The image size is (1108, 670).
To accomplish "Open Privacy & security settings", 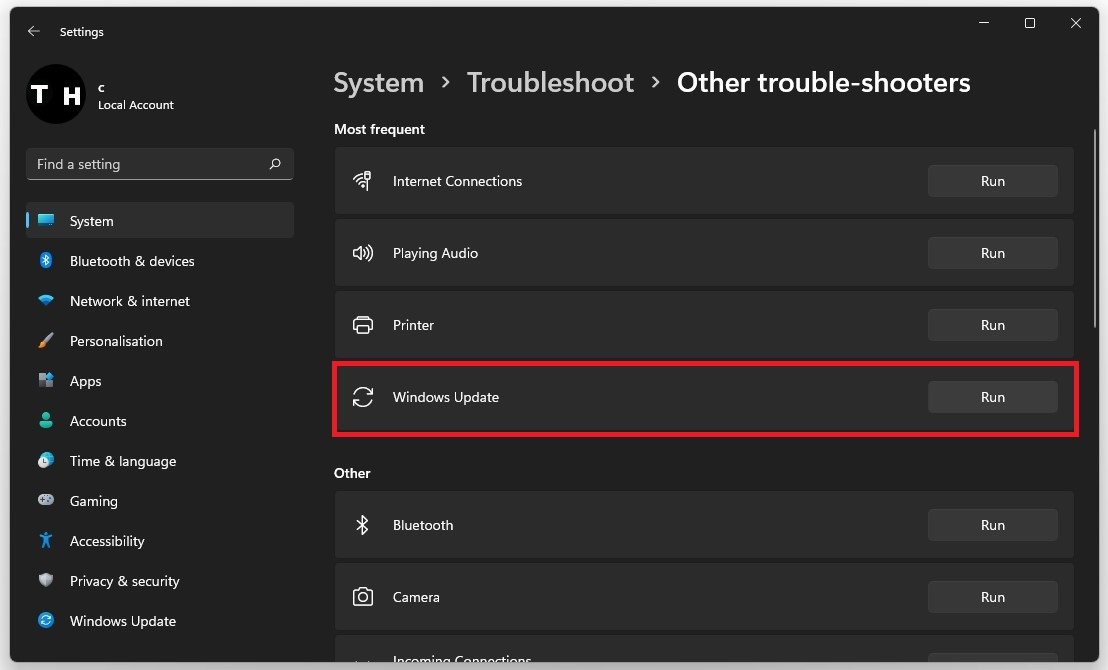I will [160, 581].
